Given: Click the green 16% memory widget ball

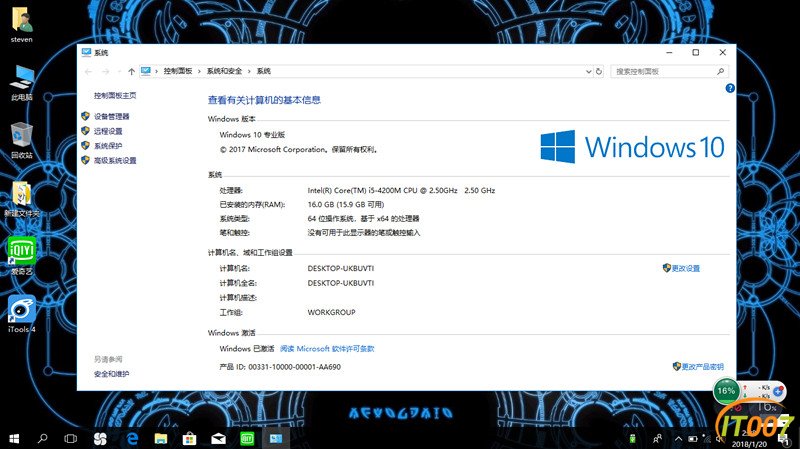Looking at the screenshot, I should [x=727, y=391].
